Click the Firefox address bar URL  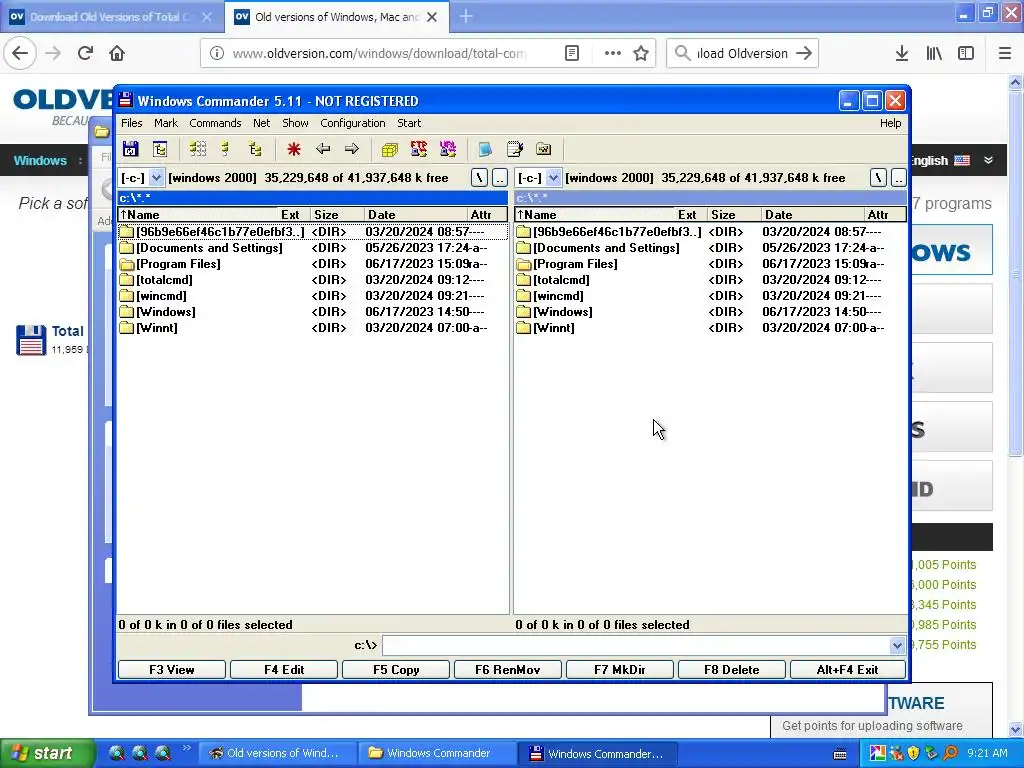tap(379, 54)
